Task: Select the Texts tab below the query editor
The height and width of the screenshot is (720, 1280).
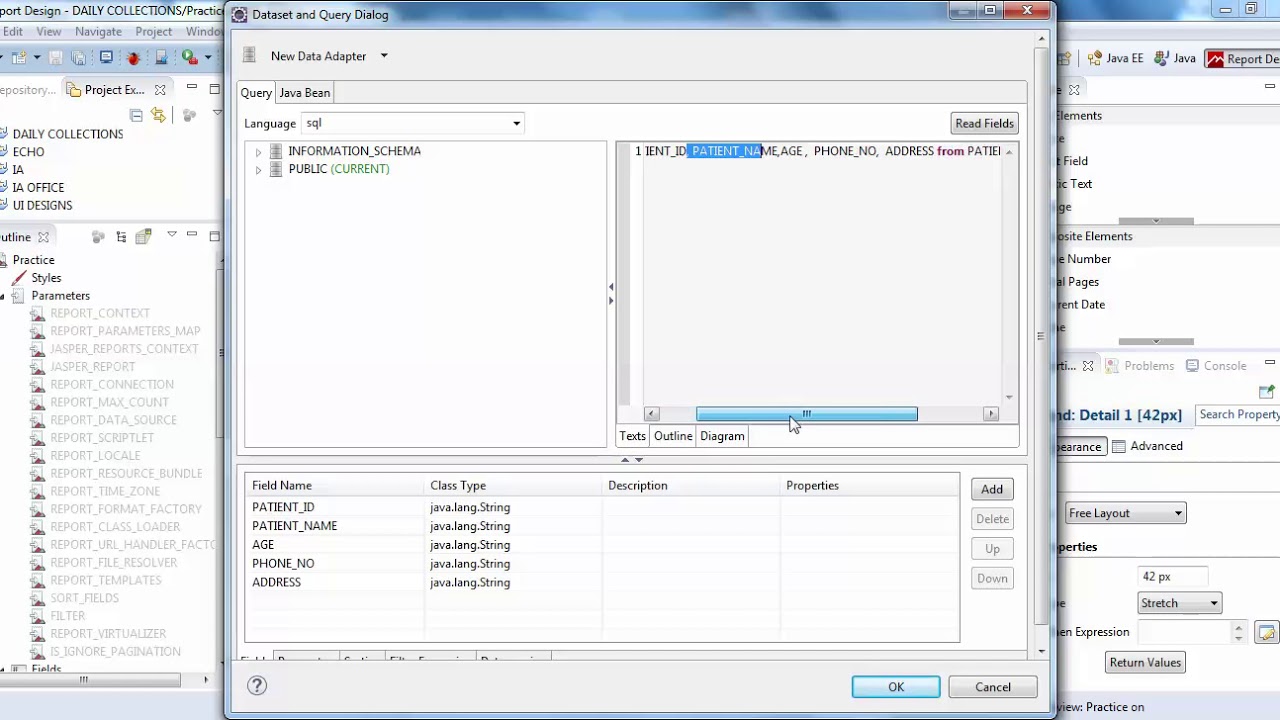Action: 632,436
